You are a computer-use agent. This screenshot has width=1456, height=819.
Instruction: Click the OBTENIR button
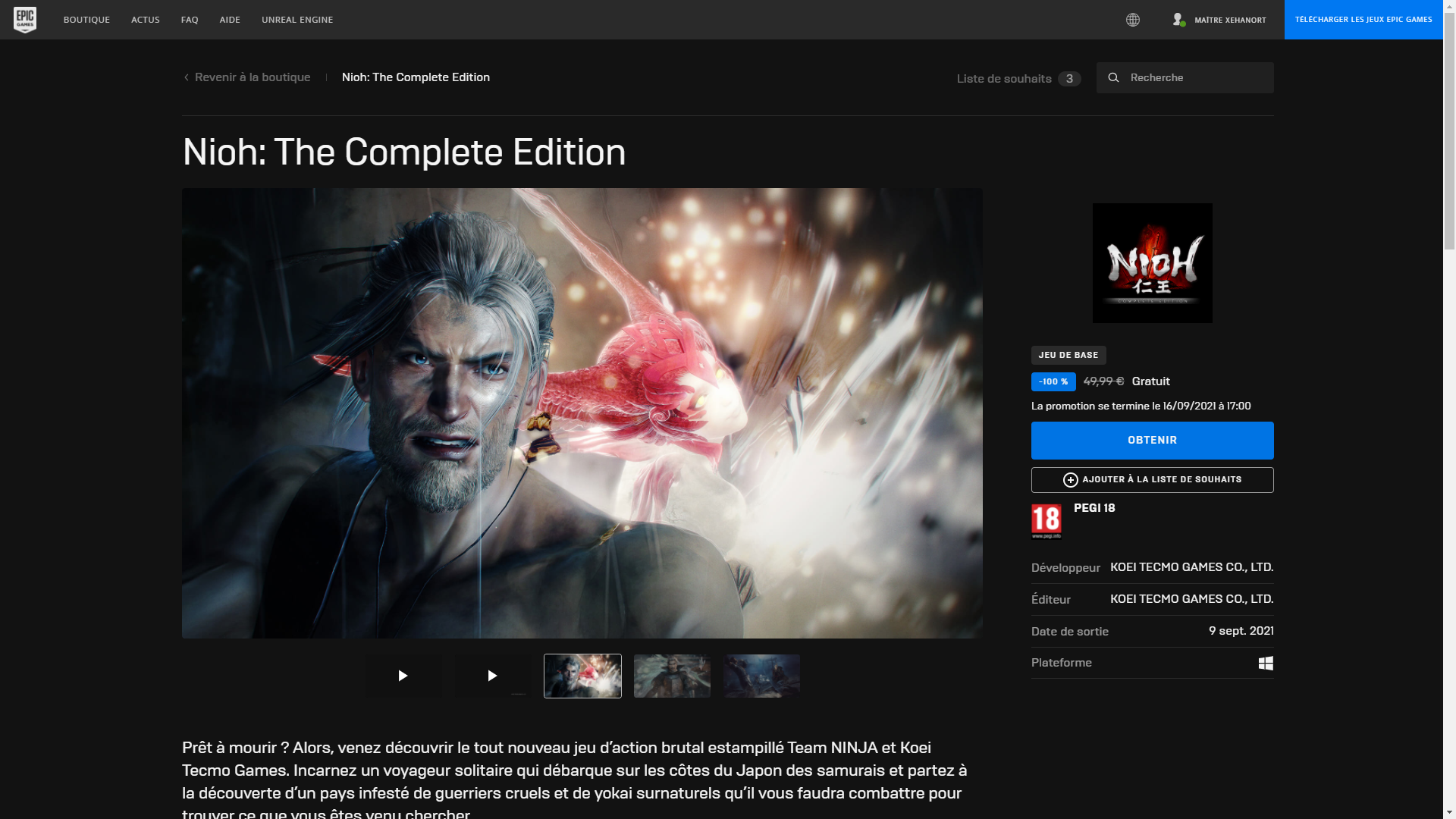pyautogui.click(x=1152, y=441)
